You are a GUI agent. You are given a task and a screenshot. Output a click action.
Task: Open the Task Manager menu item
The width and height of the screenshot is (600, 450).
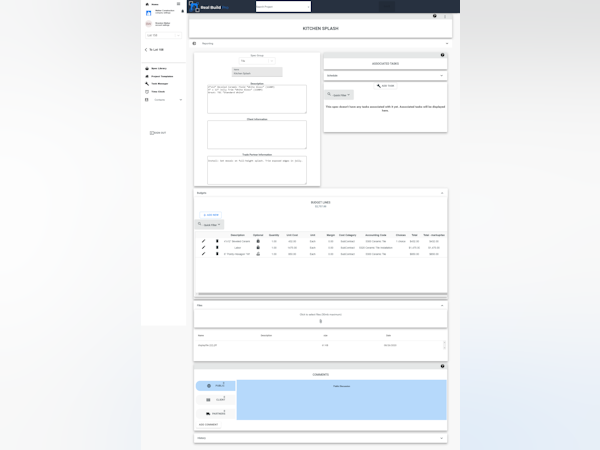[x=160, y=84]
